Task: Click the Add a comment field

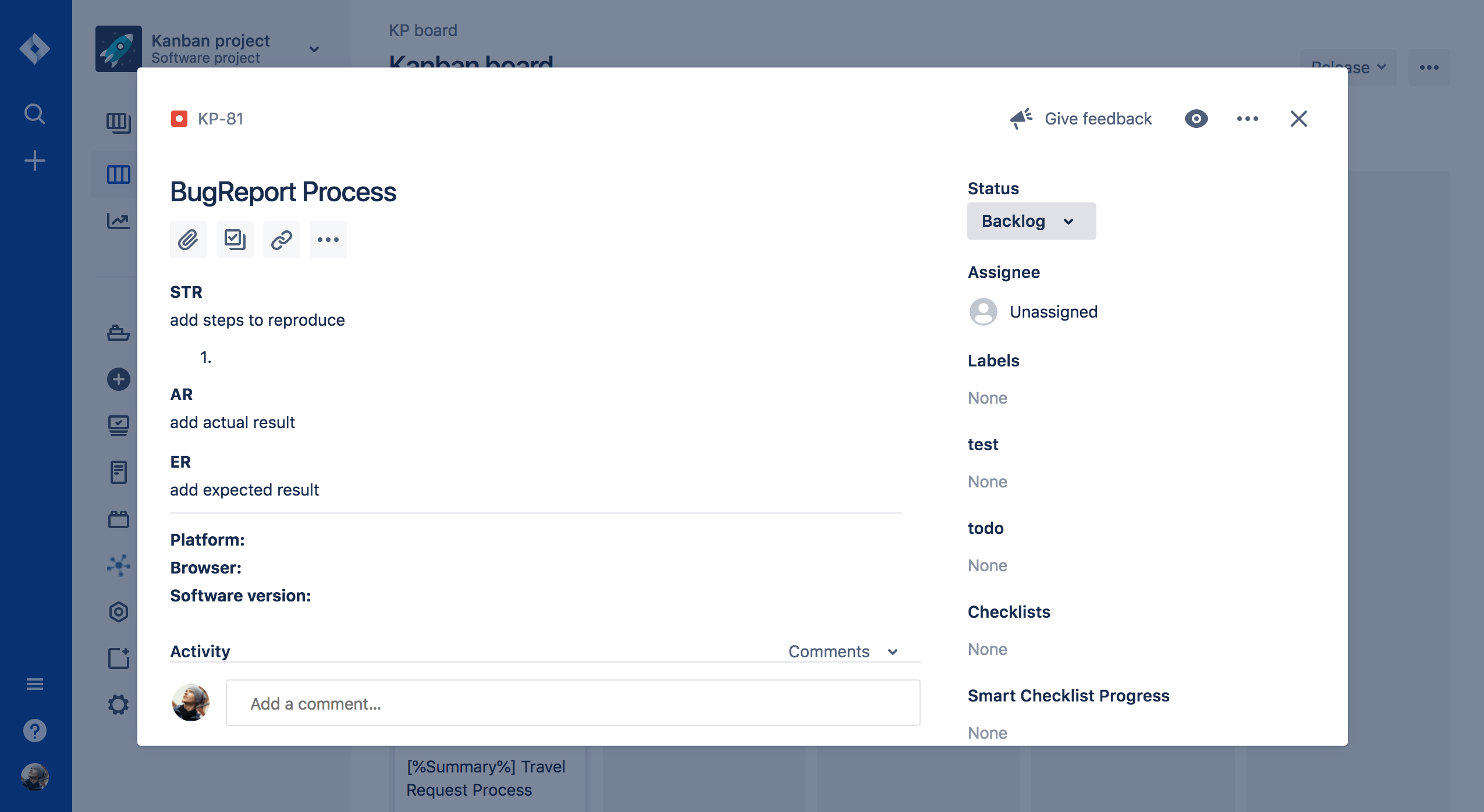Action: click(573, 703)
